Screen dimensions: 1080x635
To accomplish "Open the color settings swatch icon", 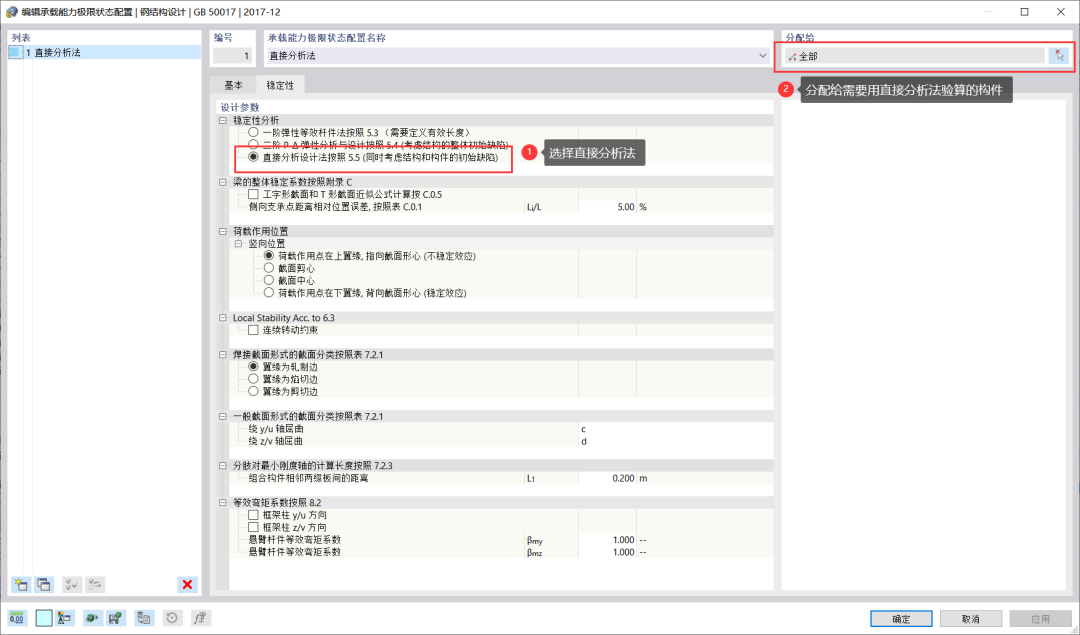I will click(x=44, y=617).
